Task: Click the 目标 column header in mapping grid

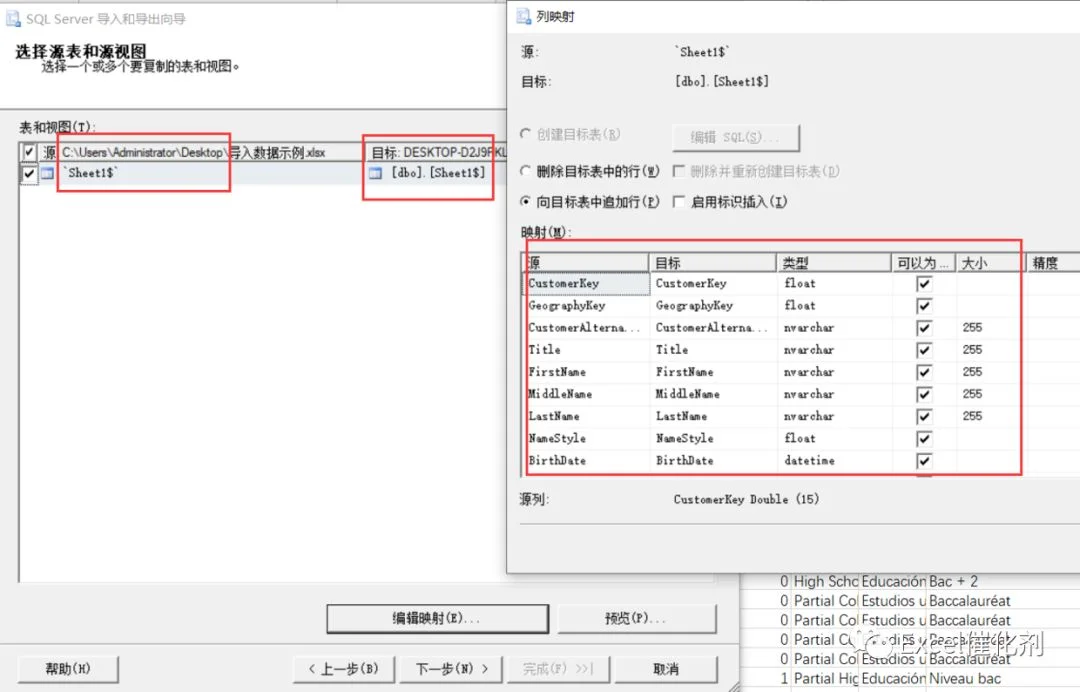Action: (712, 262)
